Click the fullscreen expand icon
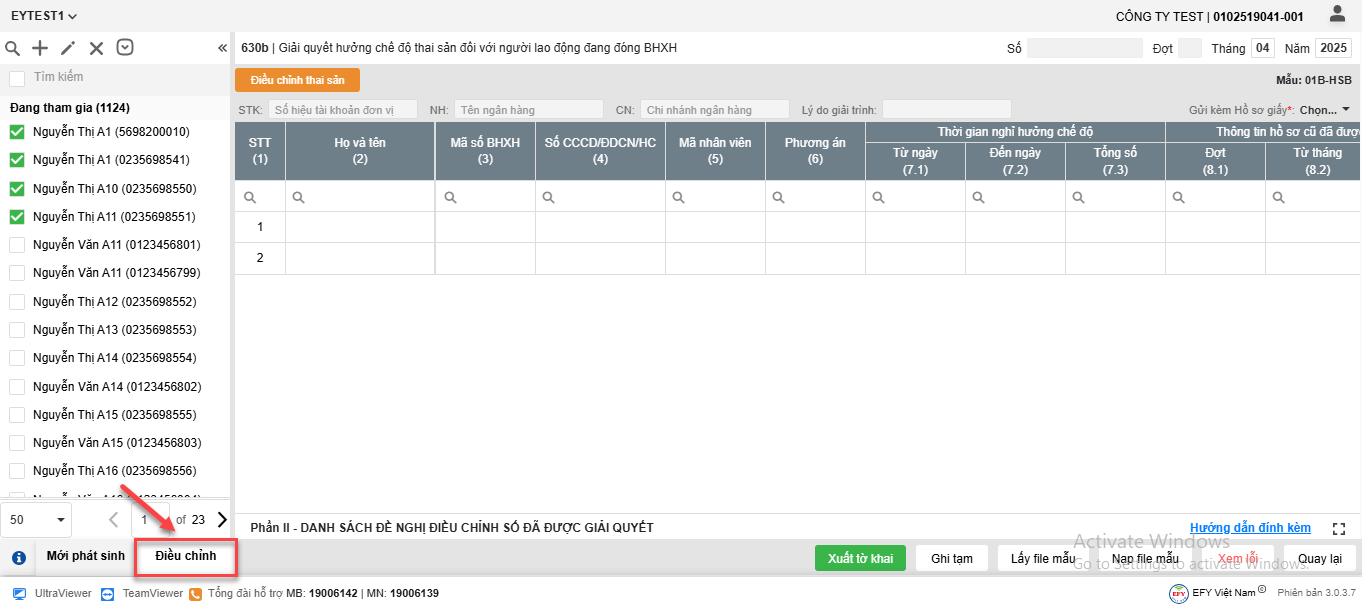Viewport: 1362px width, 605px height. [1340, 528]
